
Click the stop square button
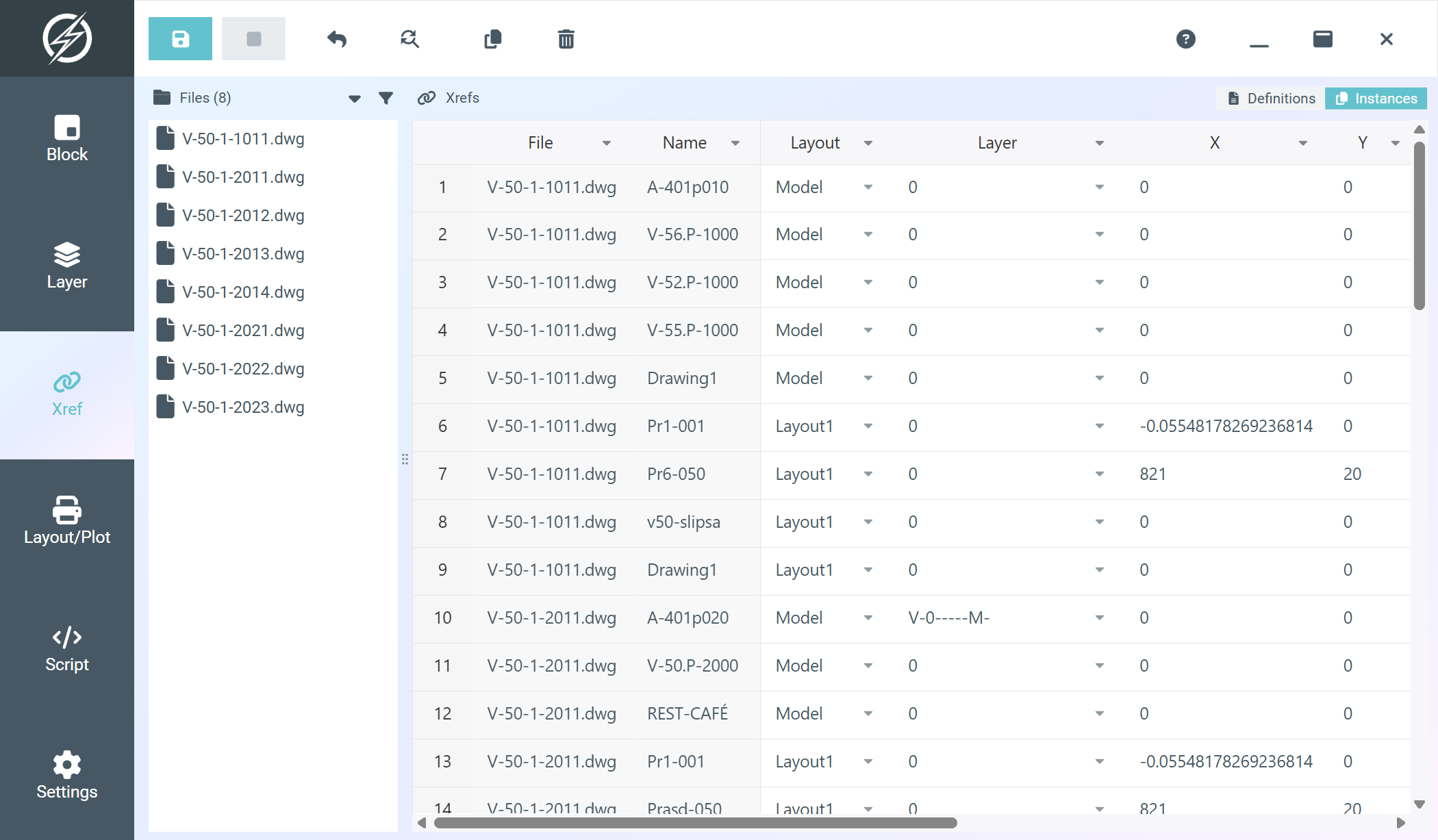(x=253, y=39)
